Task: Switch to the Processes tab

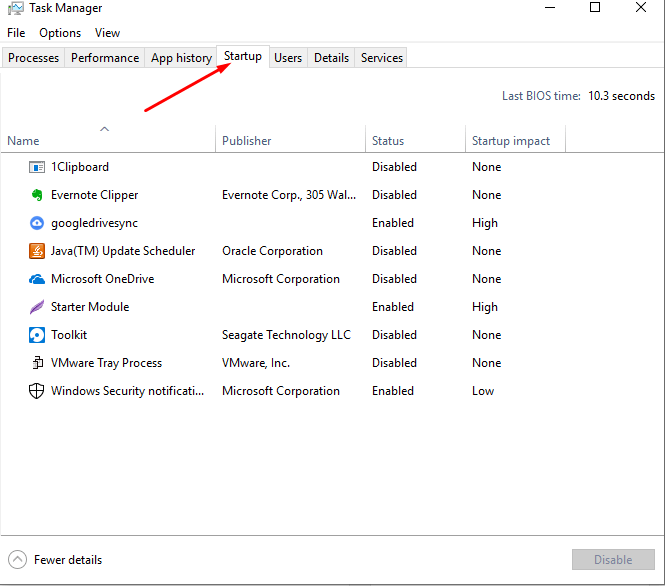Action: click(34, 58)
